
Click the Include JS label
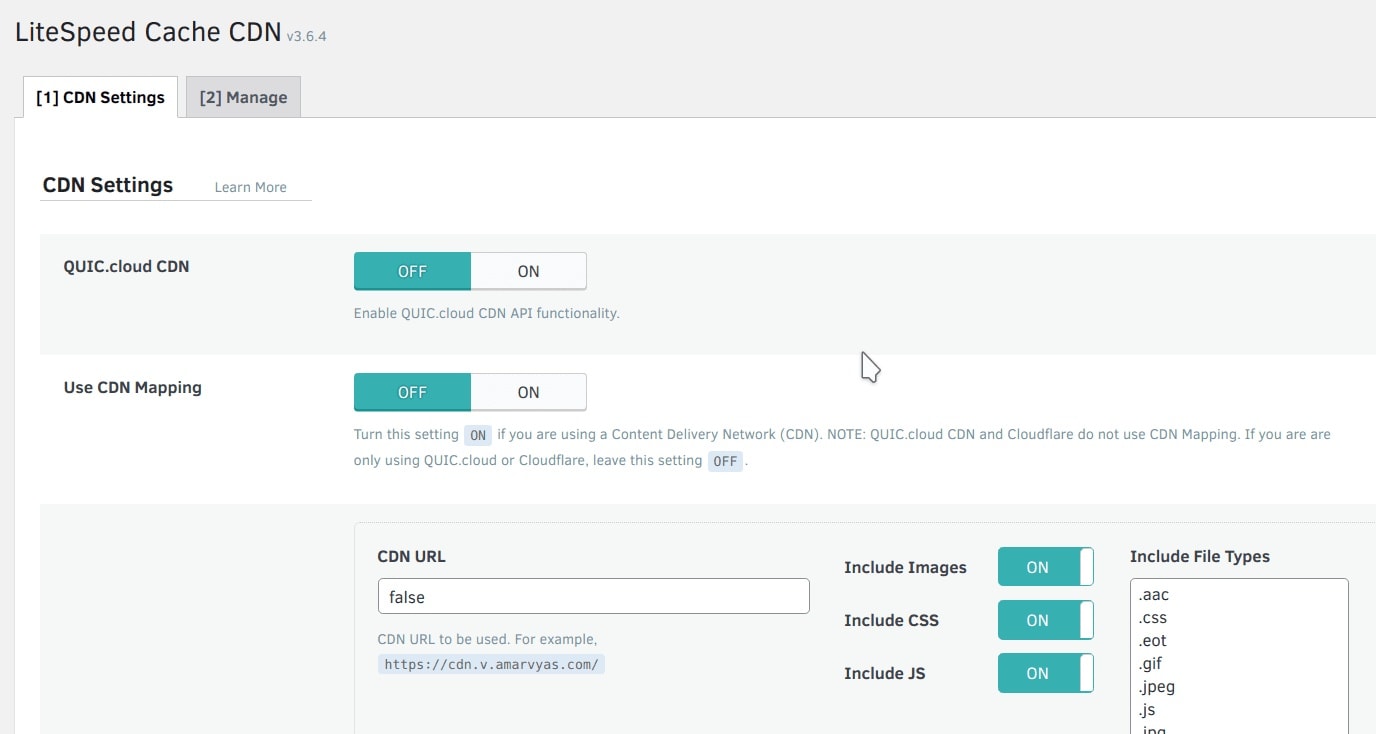point(884,673)
